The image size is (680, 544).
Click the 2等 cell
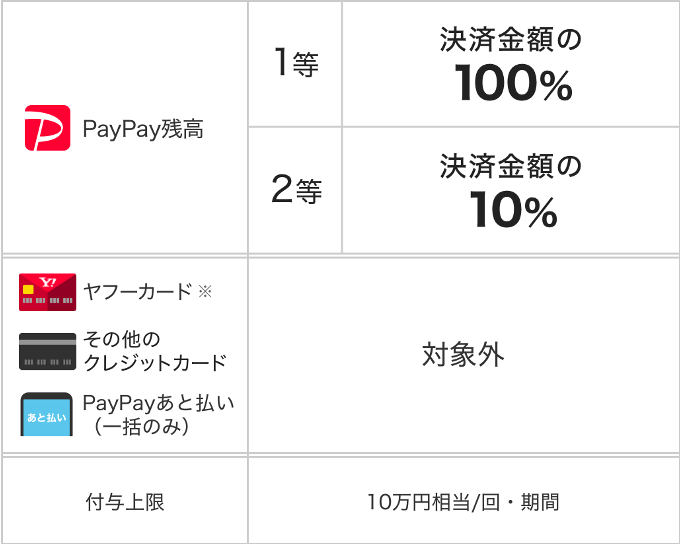pyautogui.click(x=295, y=190)
